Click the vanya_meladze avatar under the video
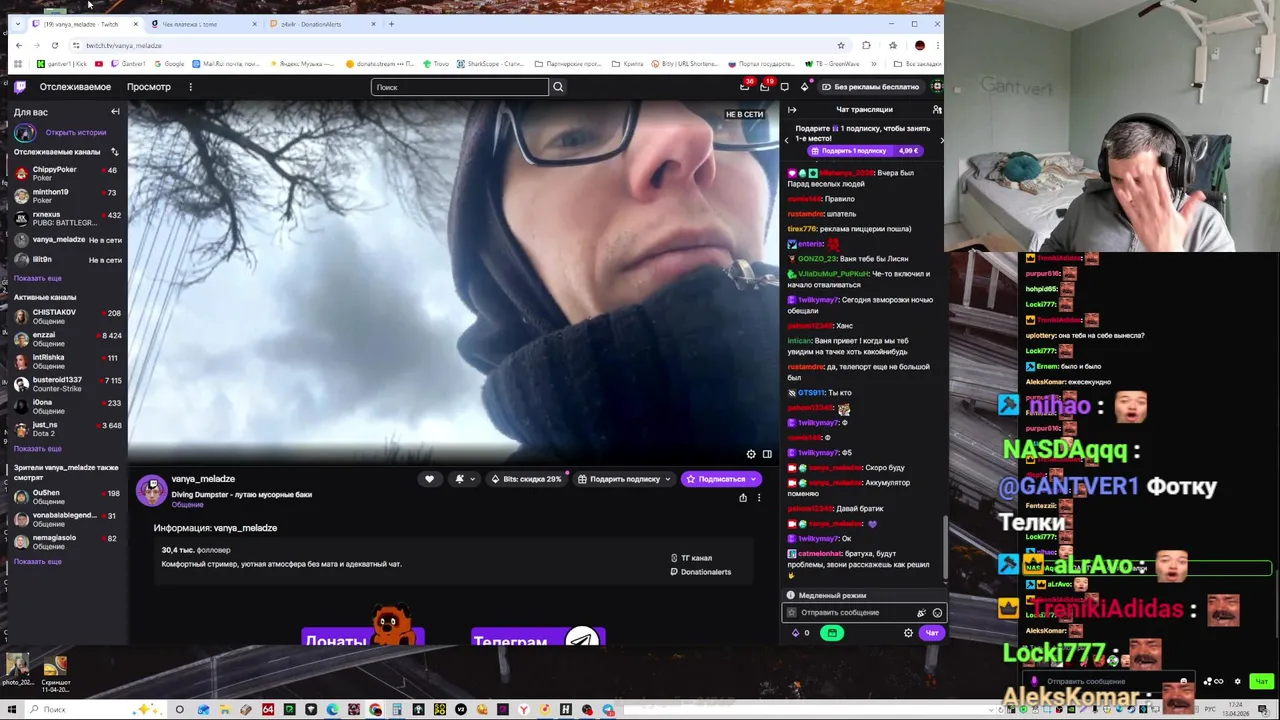The image size is (1280, 720). click(x=152, y=490)
